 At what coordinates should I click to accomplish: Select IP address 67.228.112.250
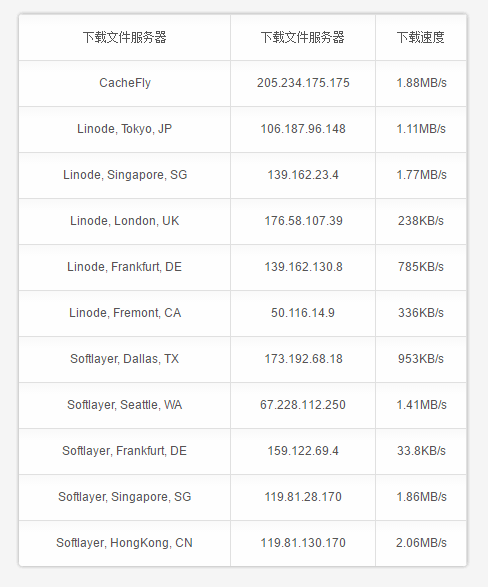point(303,405)
